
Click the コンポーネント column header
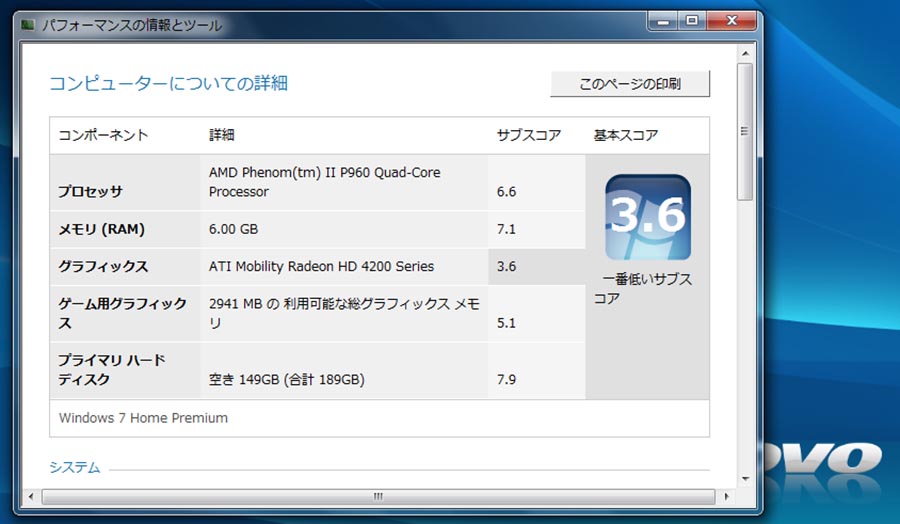click(103, 135)
